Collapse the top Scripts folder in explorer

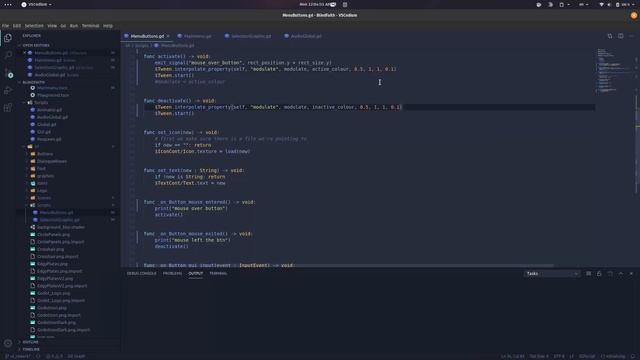[x=41, y=102]
